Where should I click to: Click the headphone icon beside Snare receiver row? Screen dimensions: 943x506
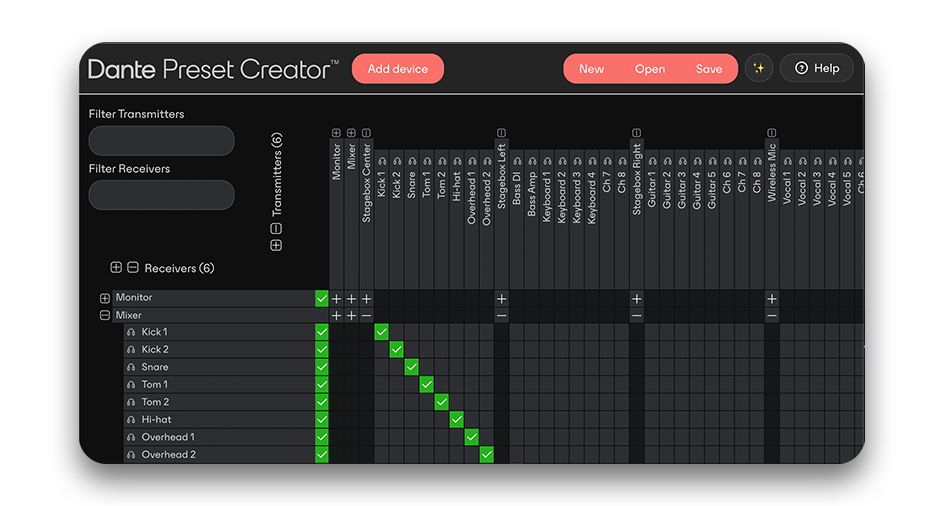click(131, 367)
